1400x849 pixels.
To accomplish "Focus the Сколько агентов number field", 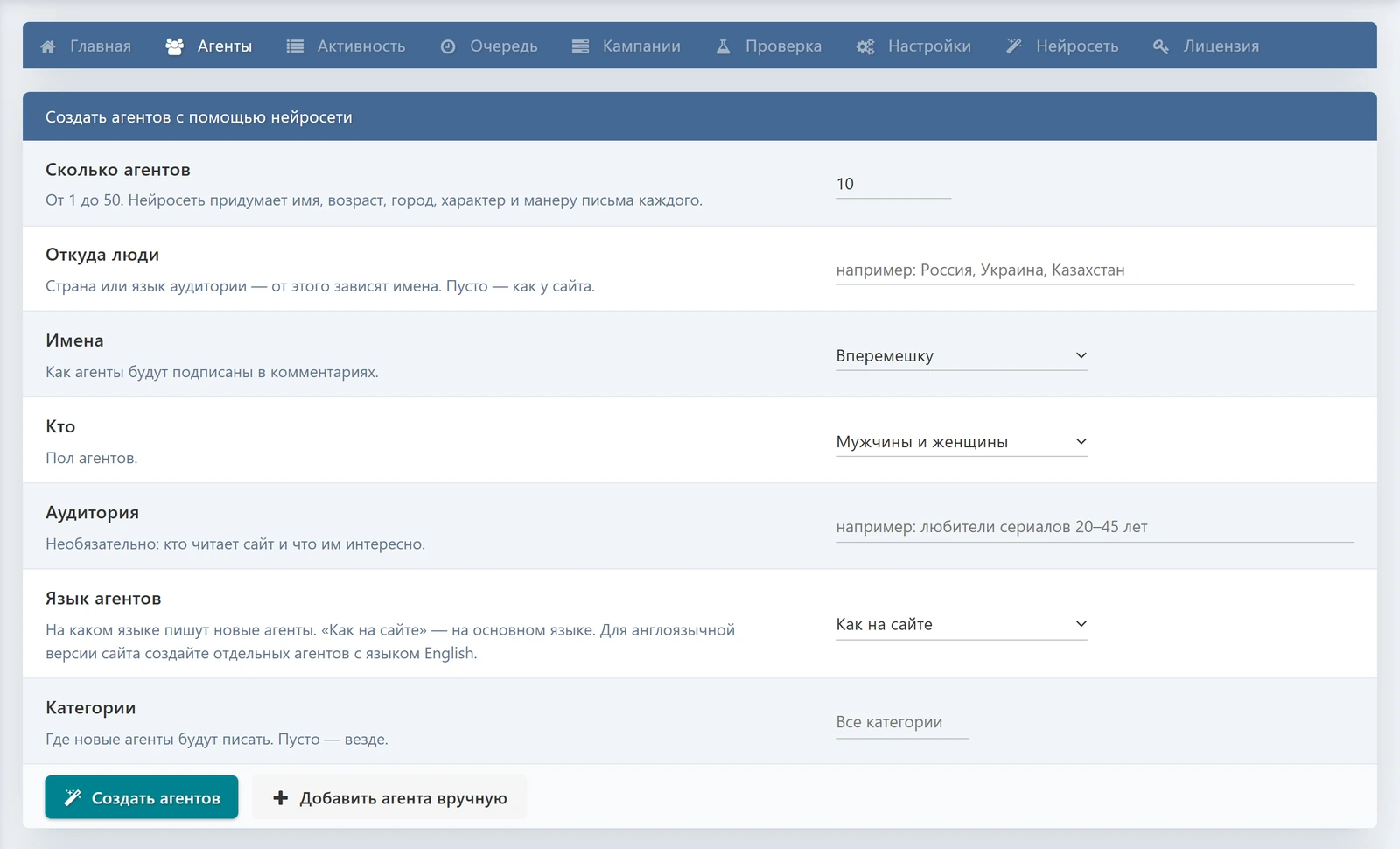I will 893,184.
